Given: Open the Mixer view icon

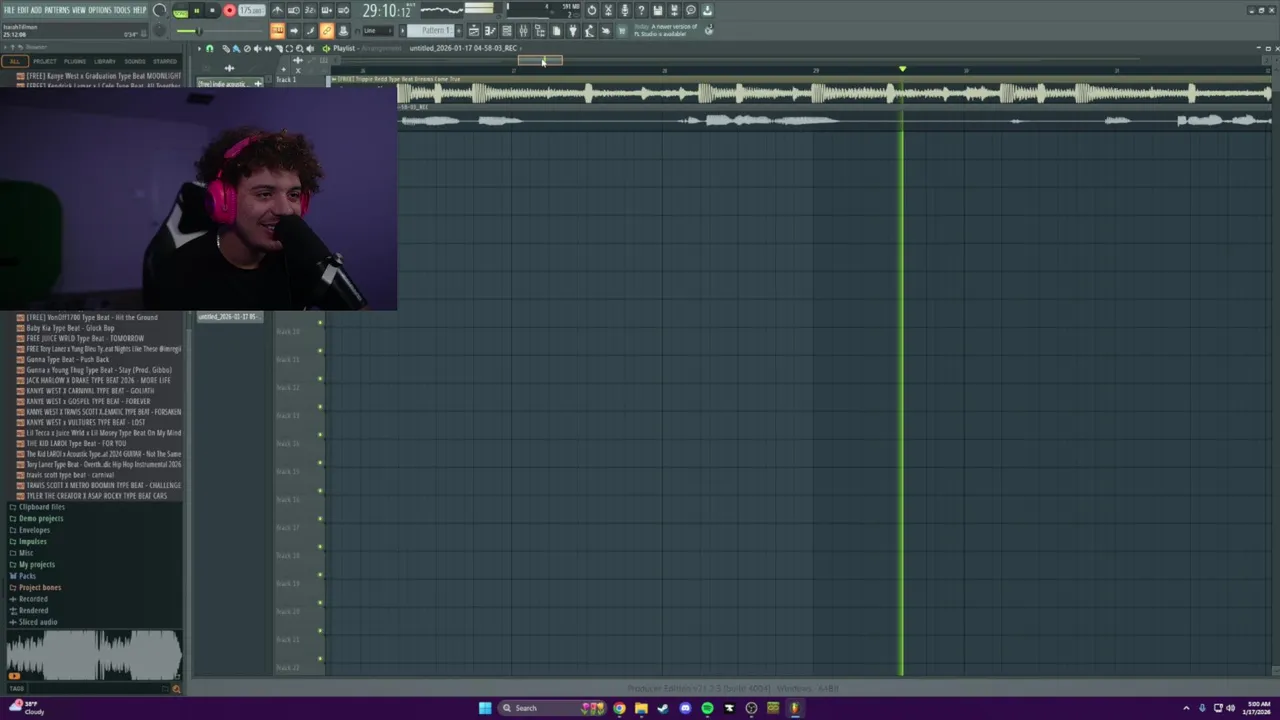Looking at the screenshot, I should tap(524, 30).
